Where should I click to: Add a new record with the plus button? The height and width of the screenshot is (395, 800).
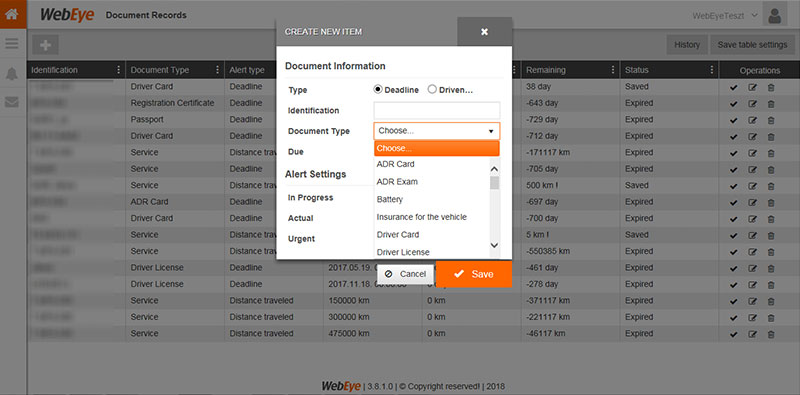point(45,45)
